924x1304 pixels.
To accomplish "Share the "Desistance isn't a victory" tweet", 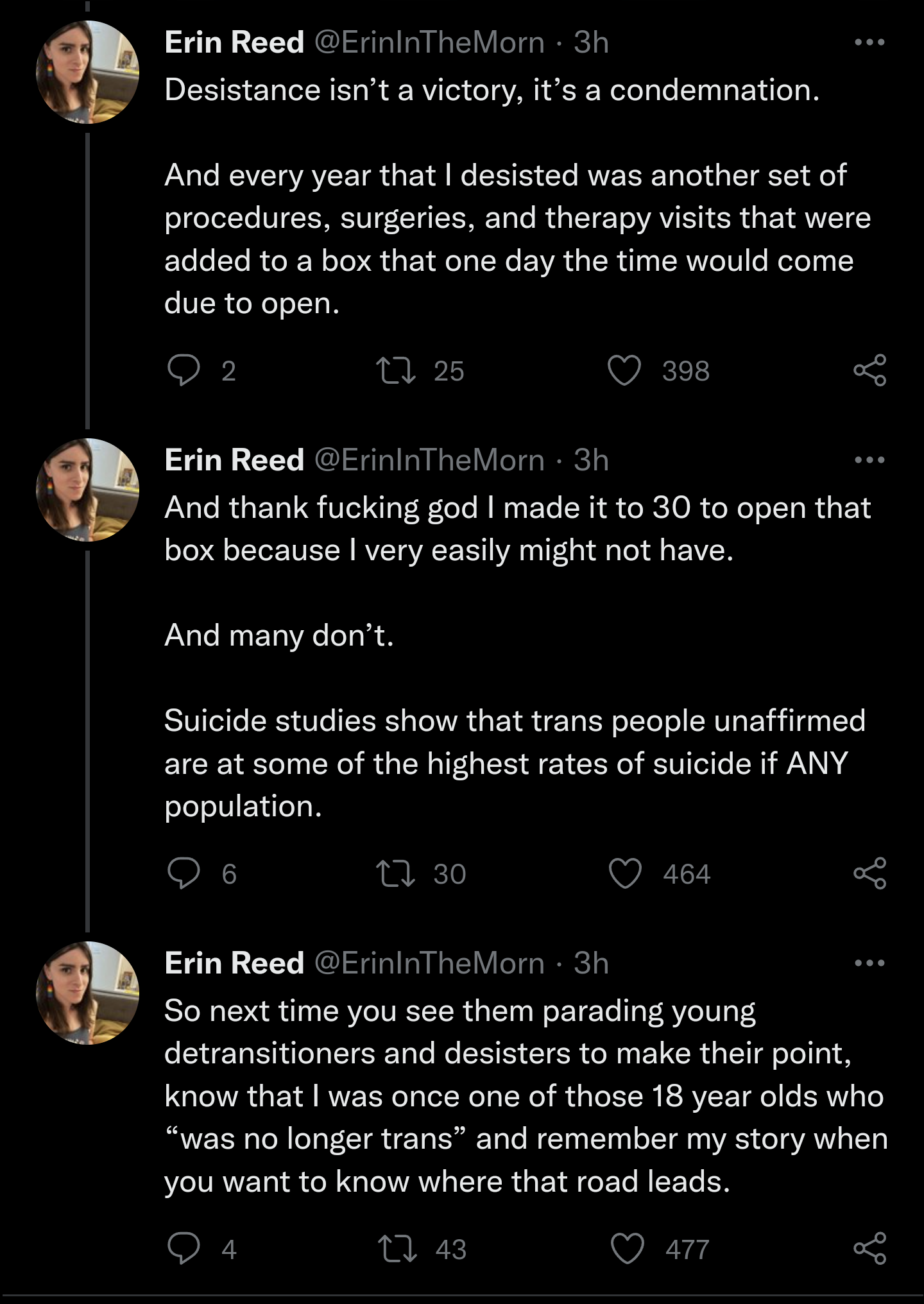I will point(869,370).
